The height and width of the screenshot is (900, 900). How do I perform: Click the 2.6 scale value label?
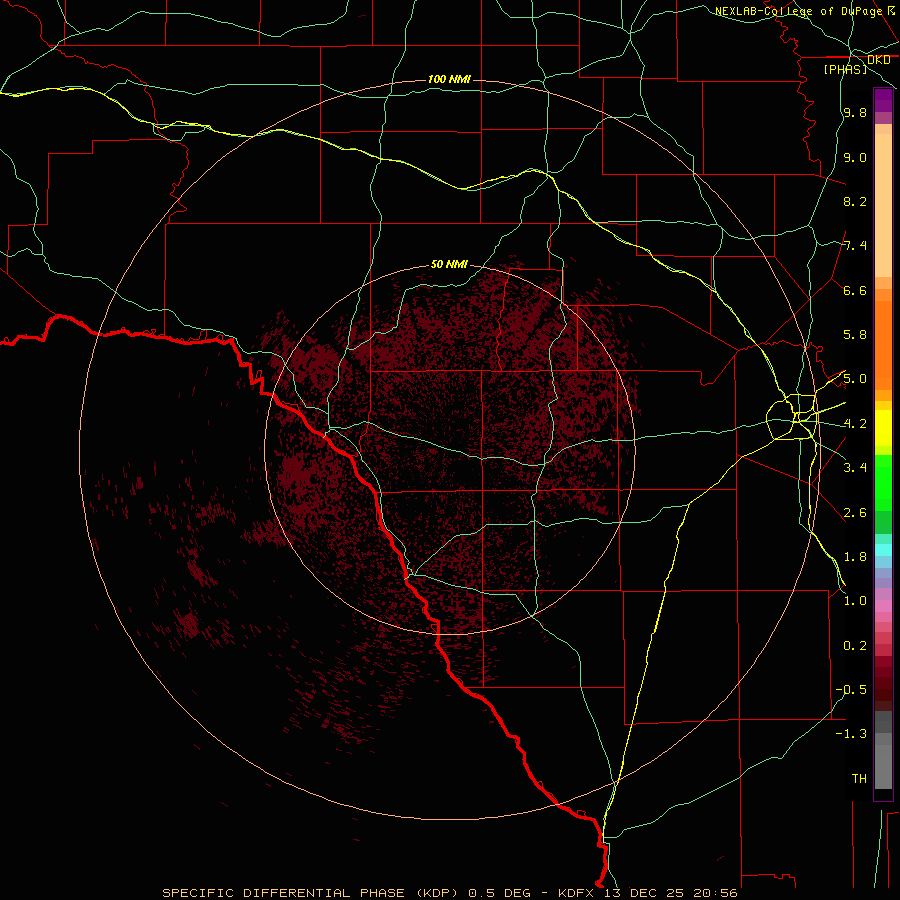[x=855, y=513]
